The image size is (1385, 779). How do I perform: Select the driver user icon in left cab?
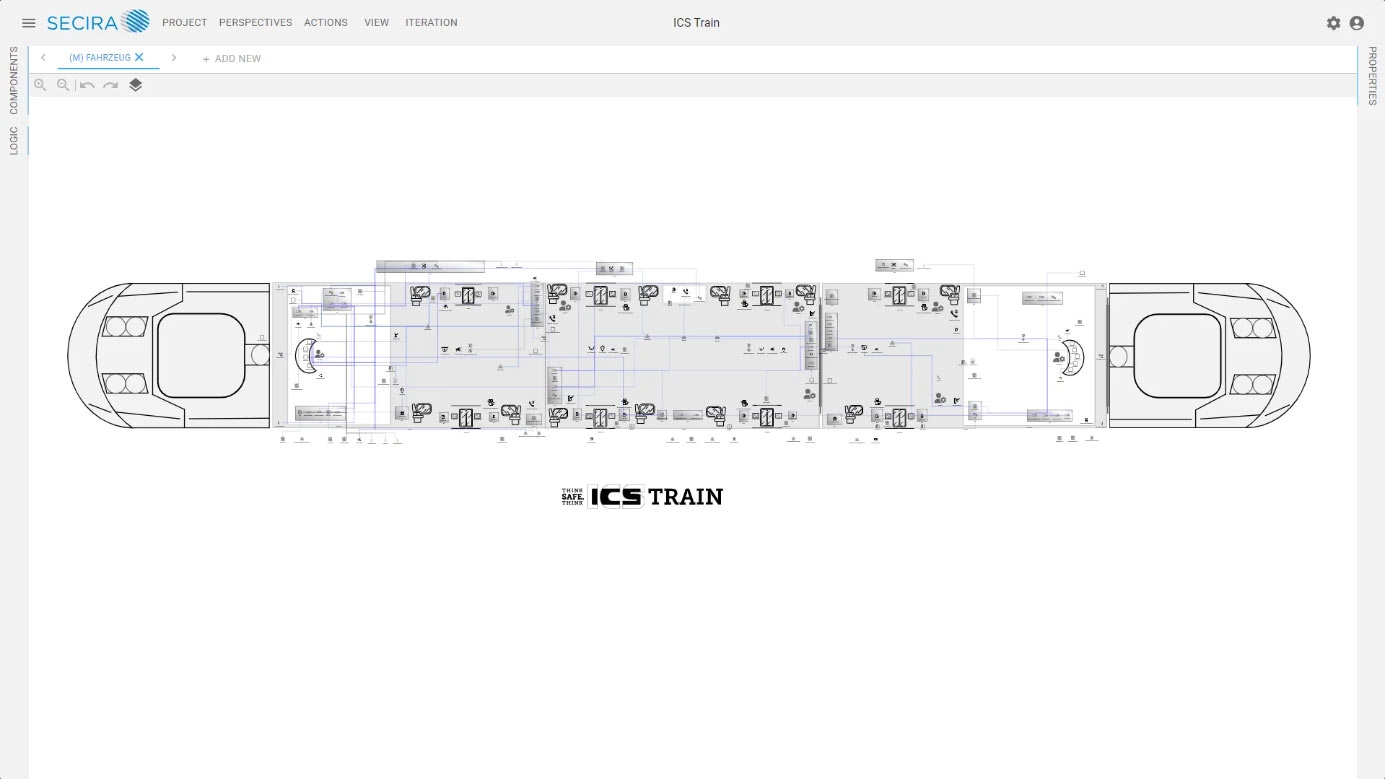[x=319, y=354]
